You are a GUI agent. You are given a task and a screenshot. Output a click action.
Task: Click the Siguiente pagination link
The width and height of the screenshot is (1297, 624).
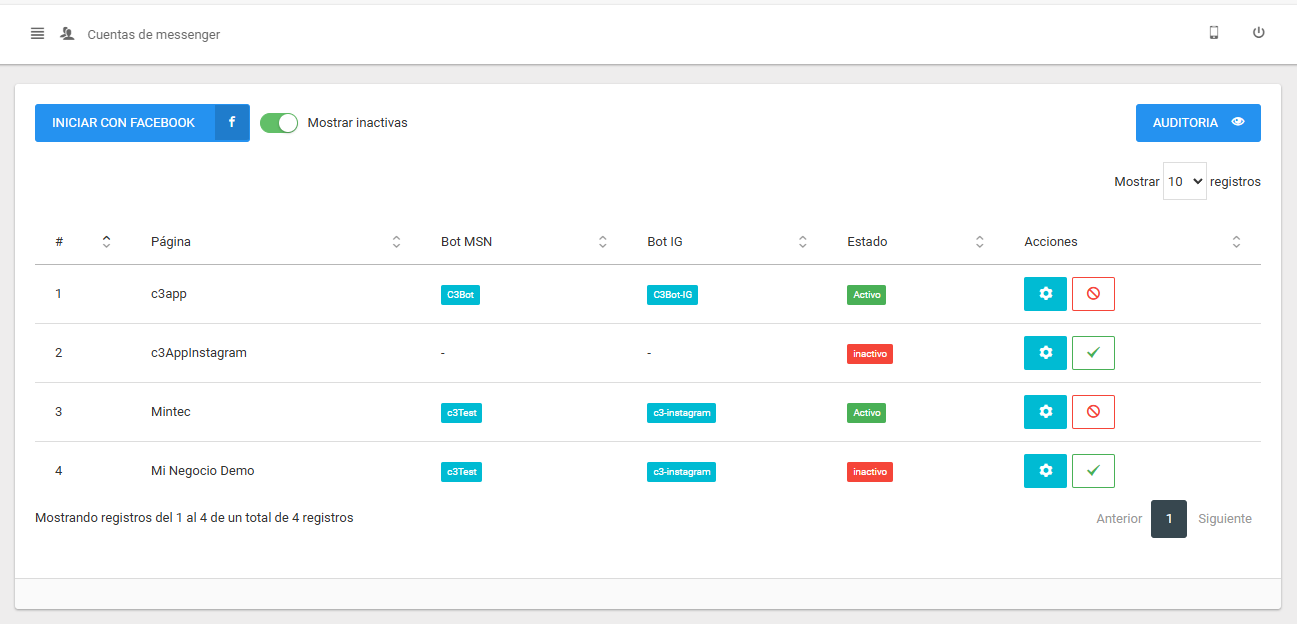pos(1224,519)
